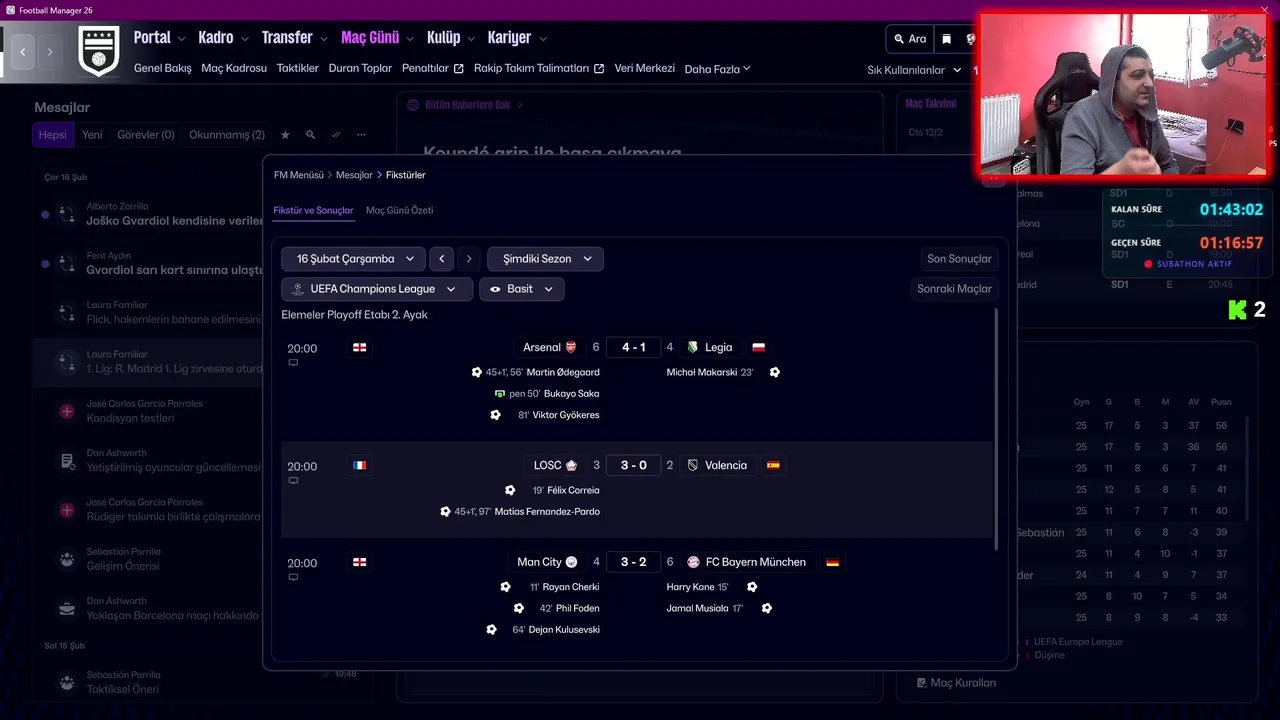Open the Kariyer menu
This screenshot has width=1280, height=720.
509,38
